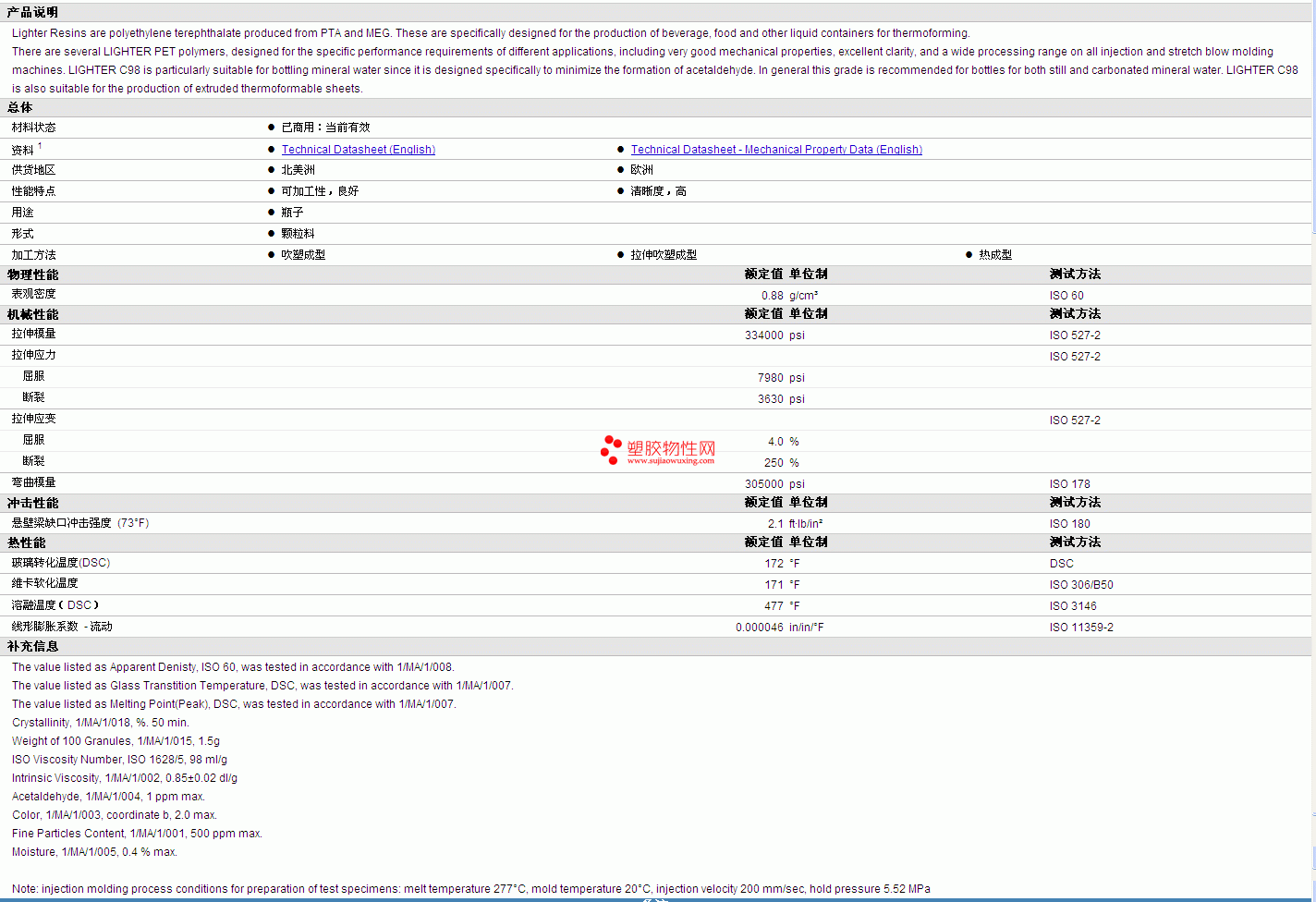Click the 4.0 yield strain value
Image resolution: width=1316 pixels, height=902 pixels.
[775, 442]
